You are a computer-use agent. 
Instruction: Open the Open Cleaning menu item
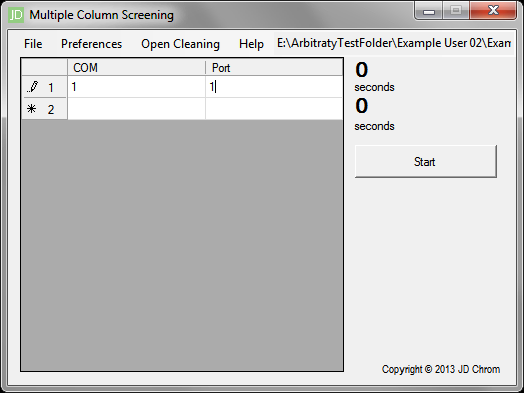(x=180, y=44)
